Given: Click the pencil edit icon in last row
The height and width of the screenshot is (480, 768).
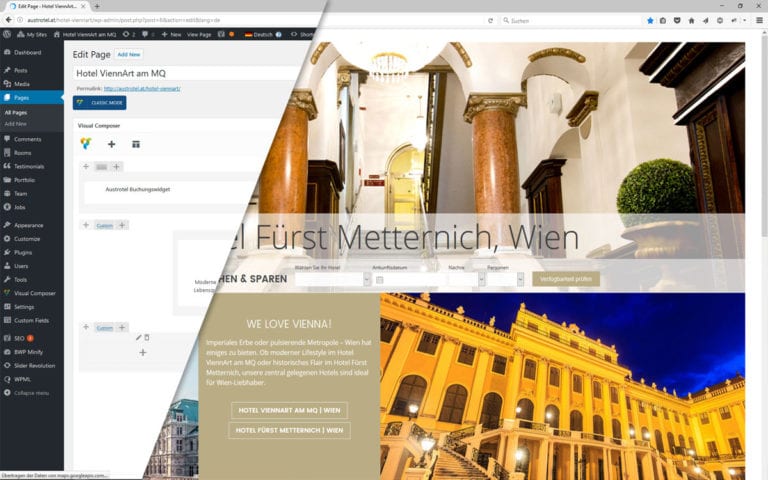Looking at the screenshot, I should click(139, 337).
